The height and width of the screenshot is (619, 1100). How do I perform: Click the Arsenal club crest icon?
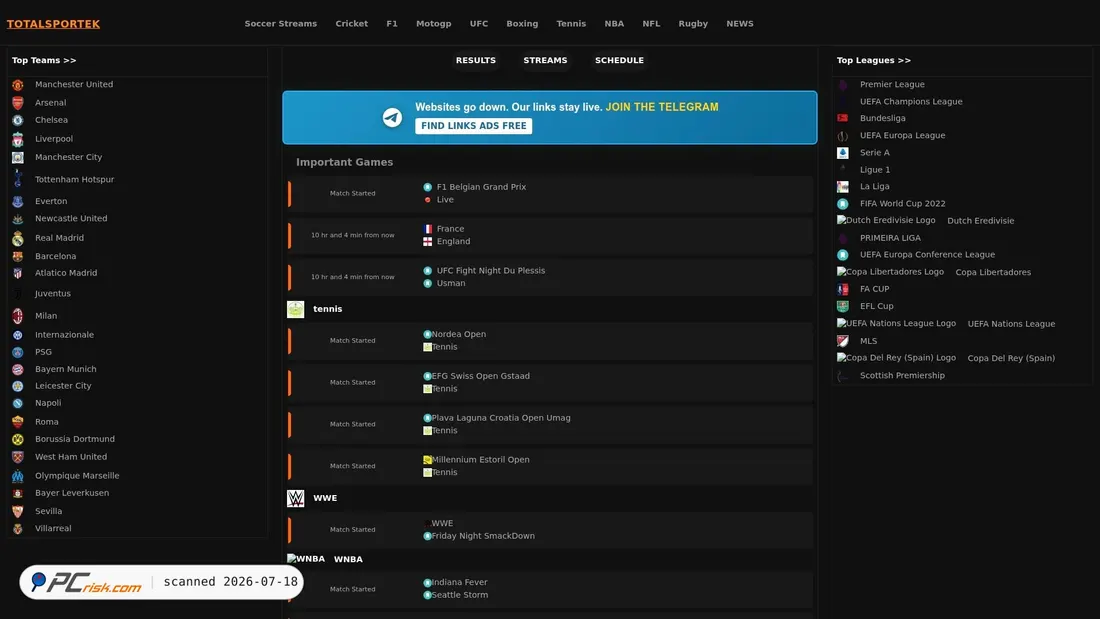click(x=18, y=102)
